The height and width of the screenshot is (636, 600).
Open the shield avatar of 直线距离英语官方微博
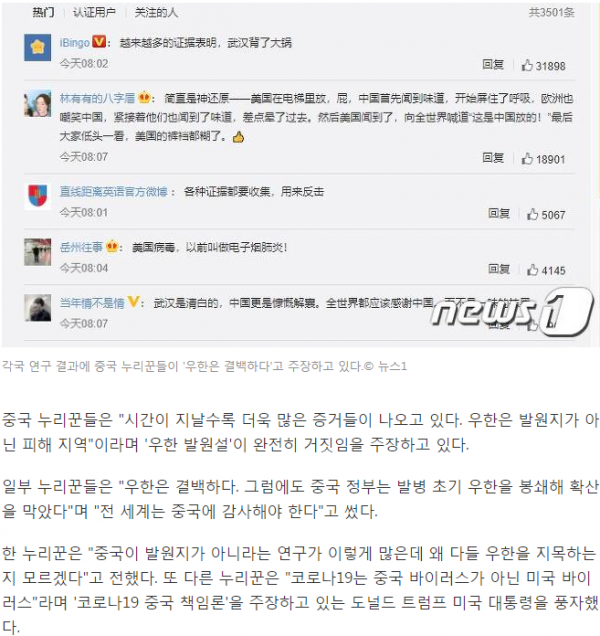click(37, 196)
